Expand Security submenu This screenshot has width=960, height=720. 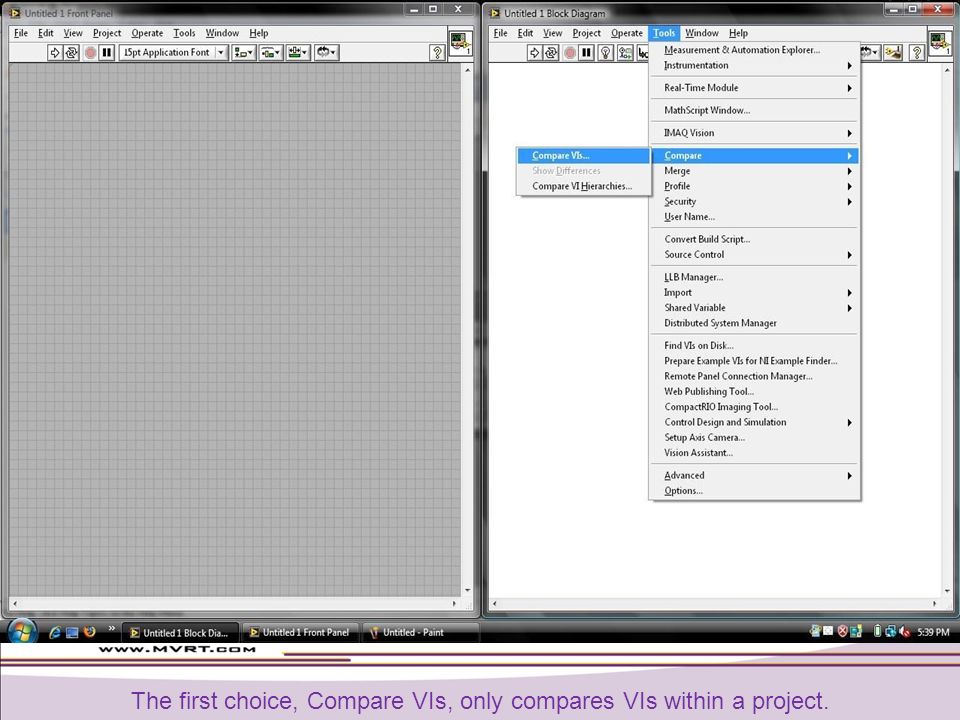tap(754, 201)
